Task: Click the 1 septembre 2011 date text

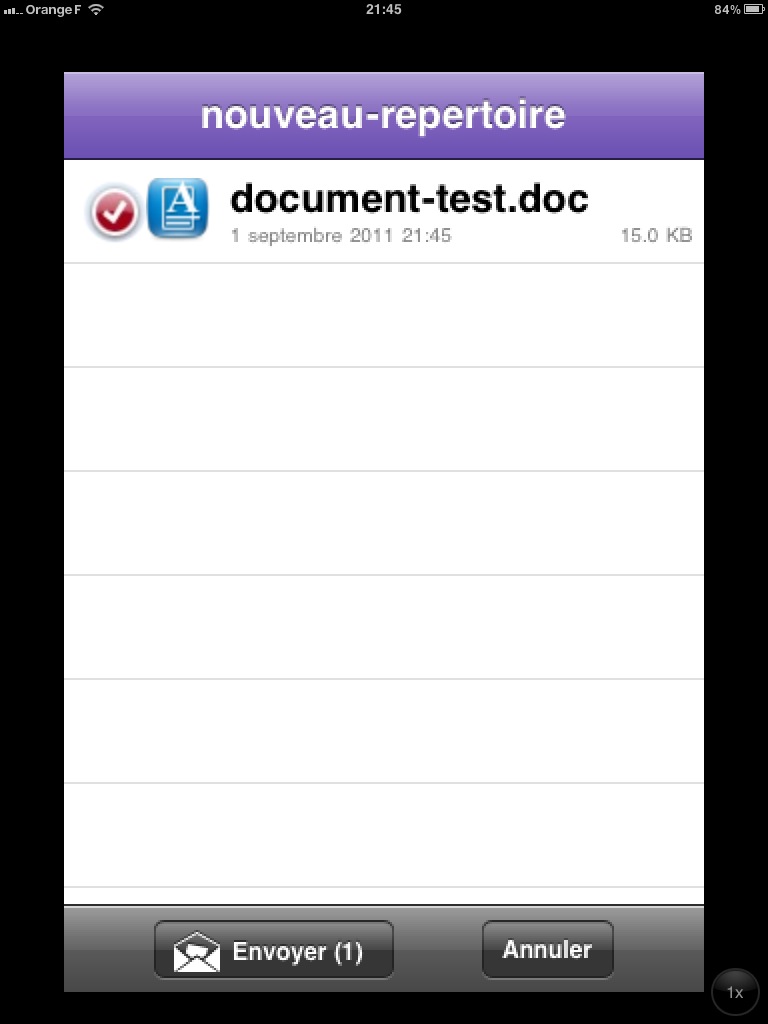Action: click(x=312, y=235)
